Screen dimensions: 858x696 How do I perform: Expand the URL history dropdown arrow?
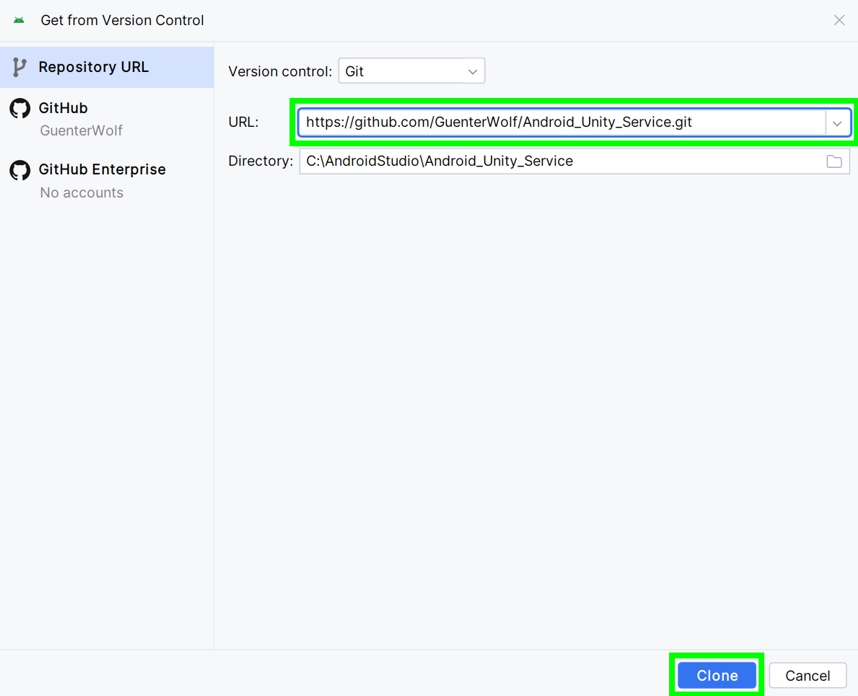837,123
